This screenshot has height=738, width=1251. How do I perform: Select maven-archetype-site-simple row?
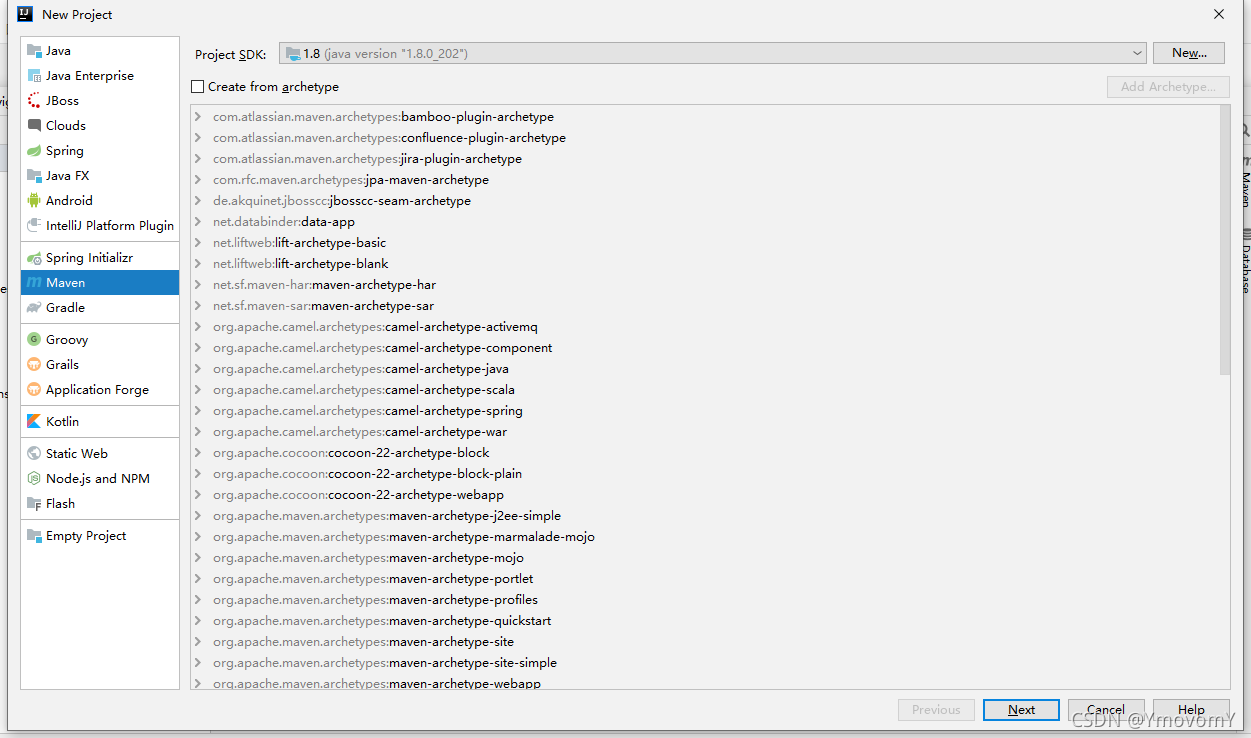(705, 663)
